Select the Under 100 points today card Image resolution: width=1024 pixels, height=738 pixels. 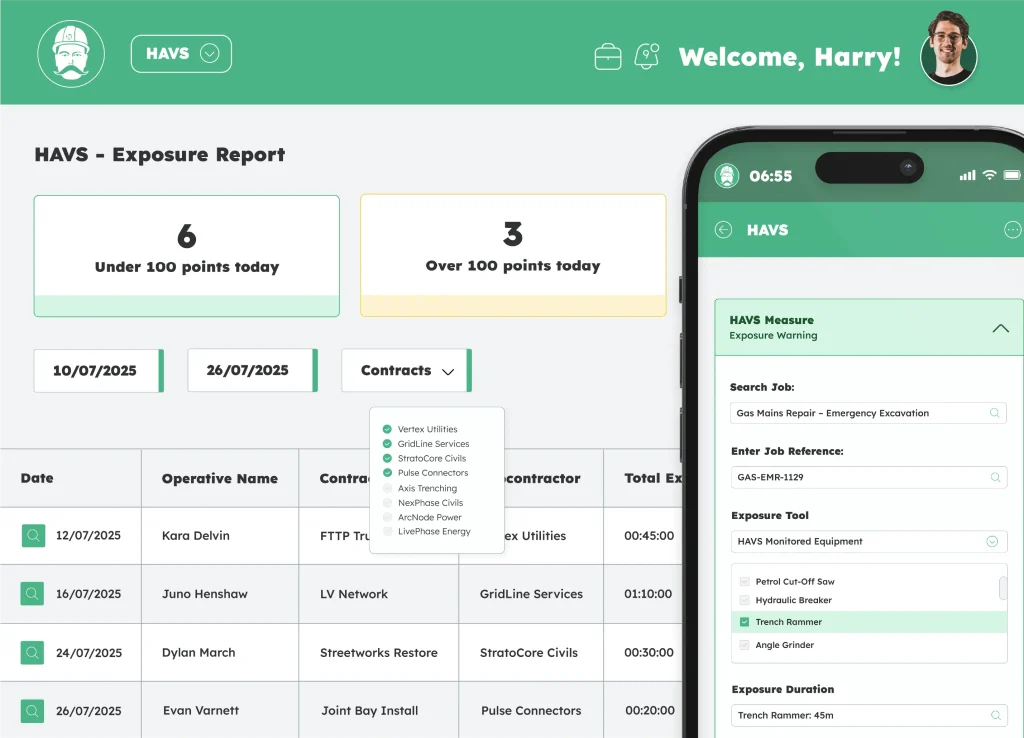[x=187, y=256]
